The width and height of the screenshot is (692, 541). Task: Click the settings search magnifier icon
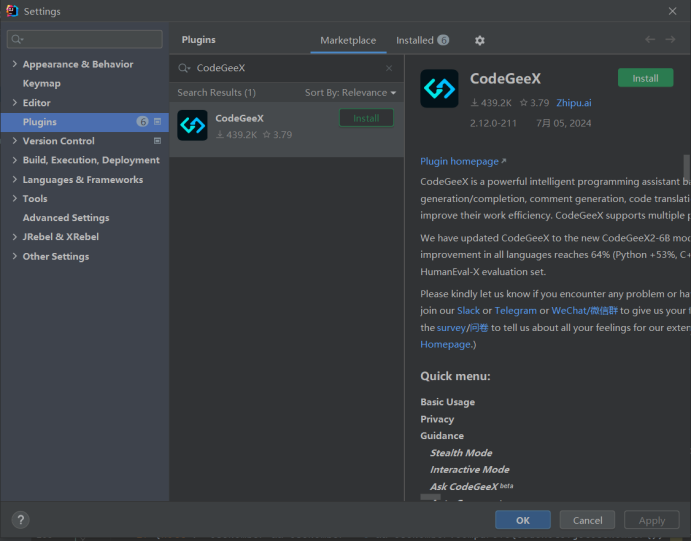tap(17, 39)
